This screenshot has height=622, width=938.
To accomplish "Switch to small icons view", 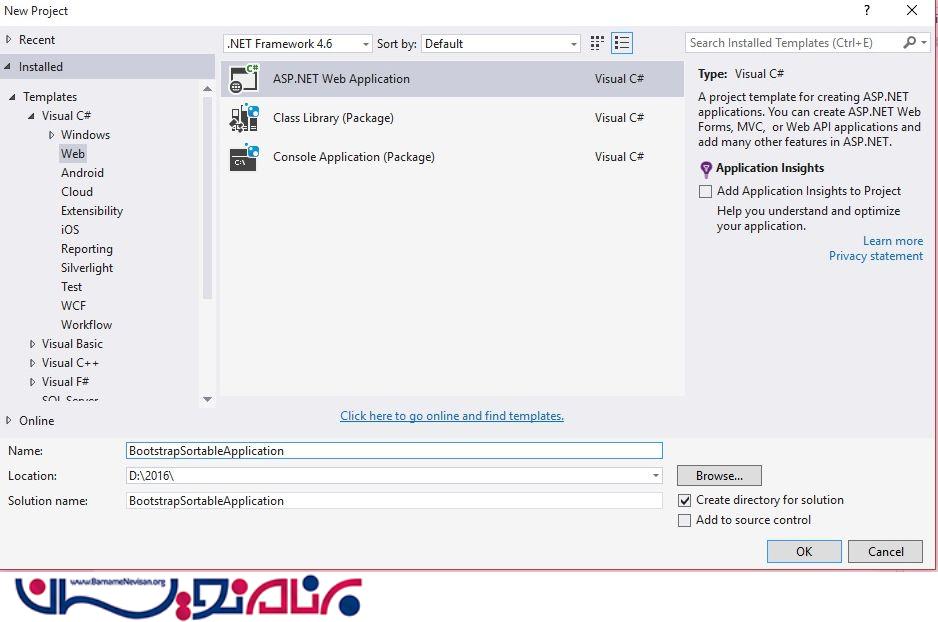I will click(x=596, y=43).
